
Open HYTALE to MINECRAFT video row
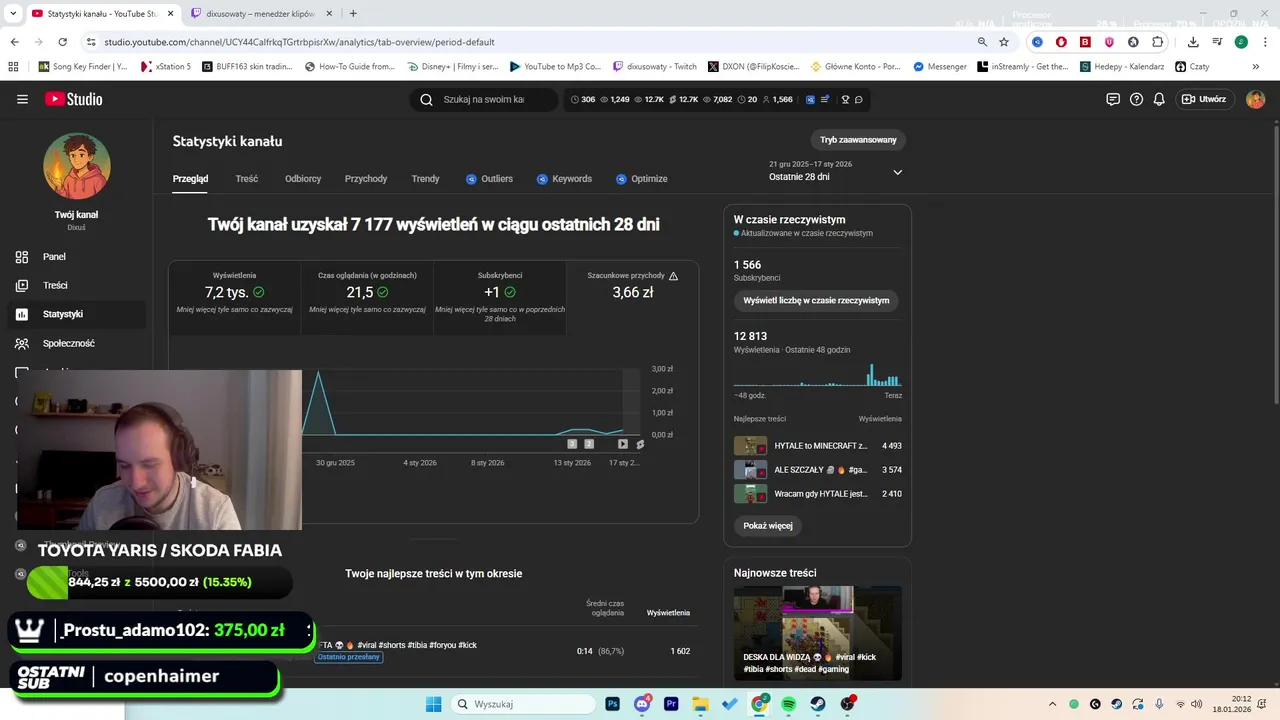coord(817,446)
